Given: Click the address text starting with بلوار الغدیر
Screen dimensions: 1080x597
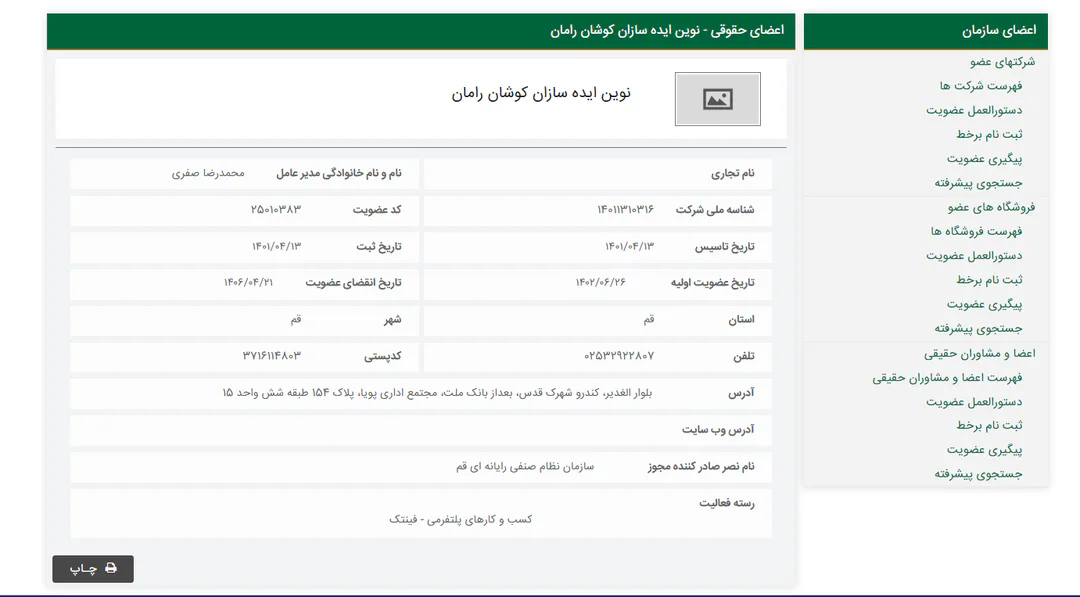Looking at the screenshot, I should click(x=437, y=392).
